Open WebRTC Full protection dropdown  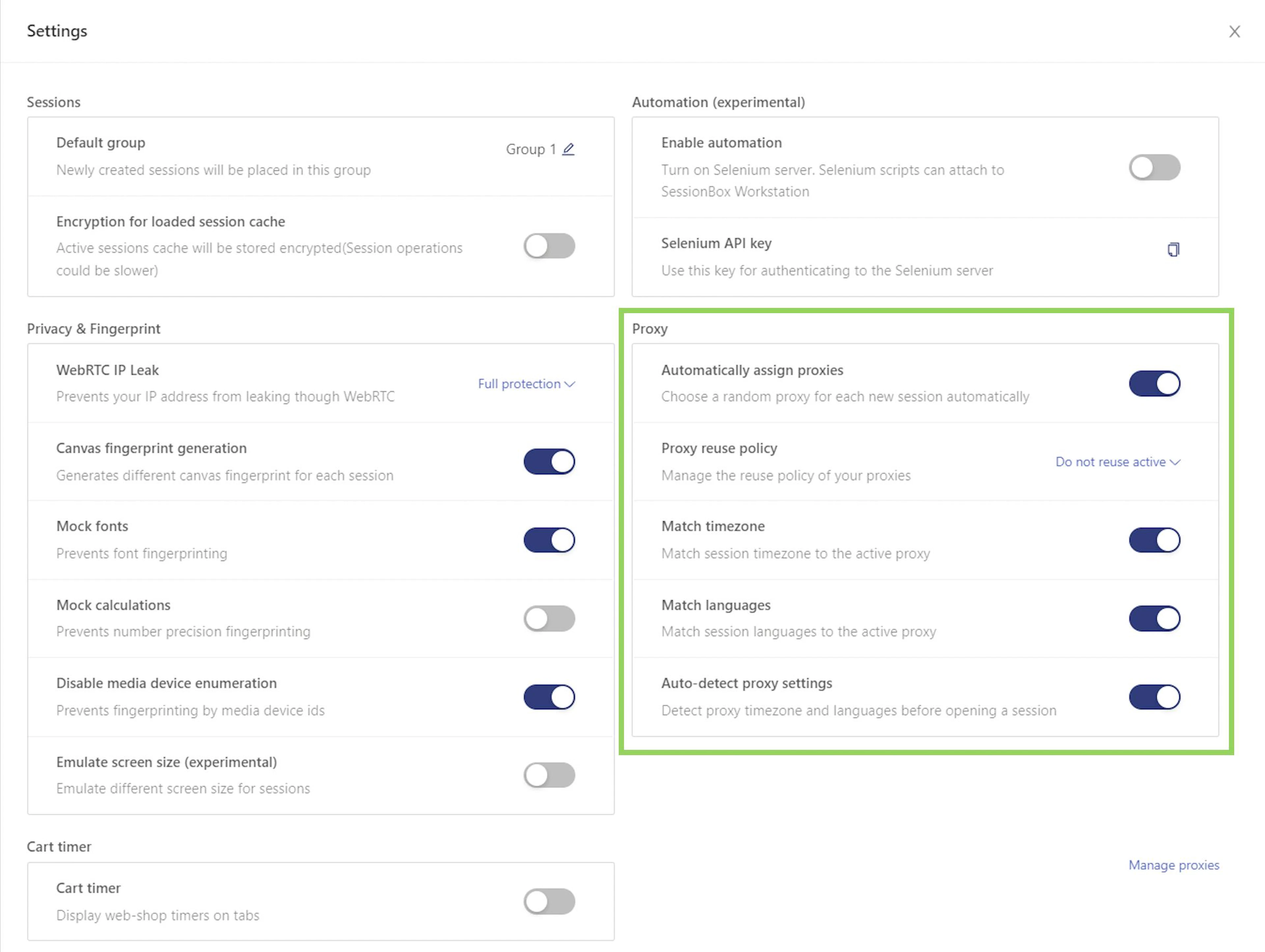click(526, 384)
